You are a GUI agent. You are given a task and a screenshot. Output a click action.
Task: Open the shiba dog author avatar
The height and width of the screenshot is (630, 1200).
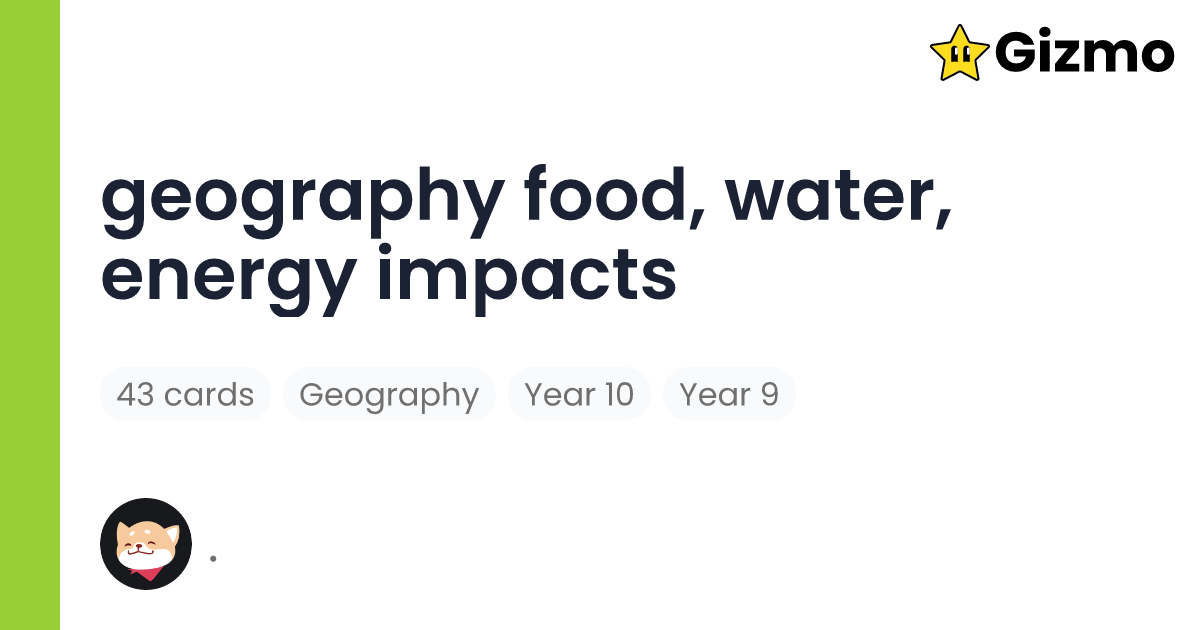tap(146, 544)
